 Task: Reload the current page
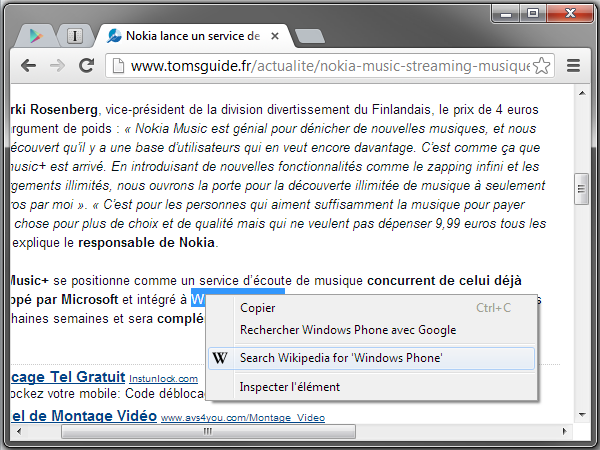[x=86, y=66]
